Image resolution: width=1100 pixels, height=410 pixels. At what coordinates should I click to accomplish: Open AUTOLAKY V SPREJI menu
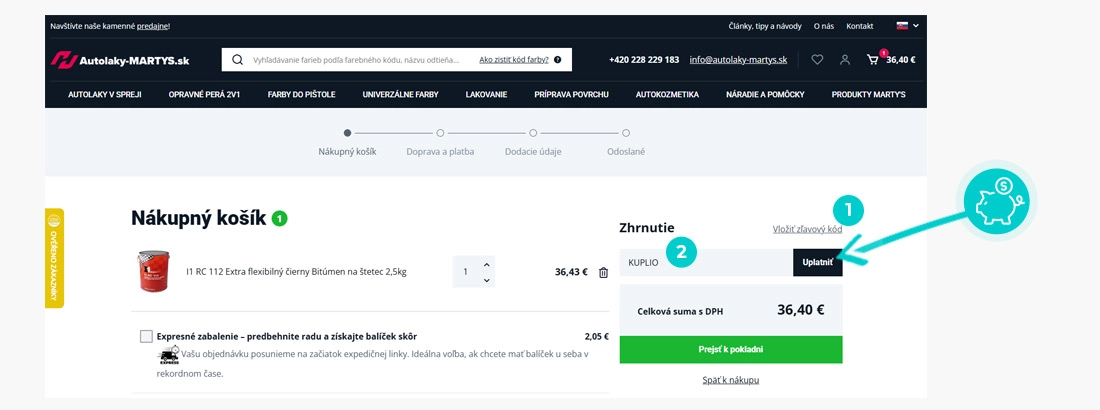105,94
